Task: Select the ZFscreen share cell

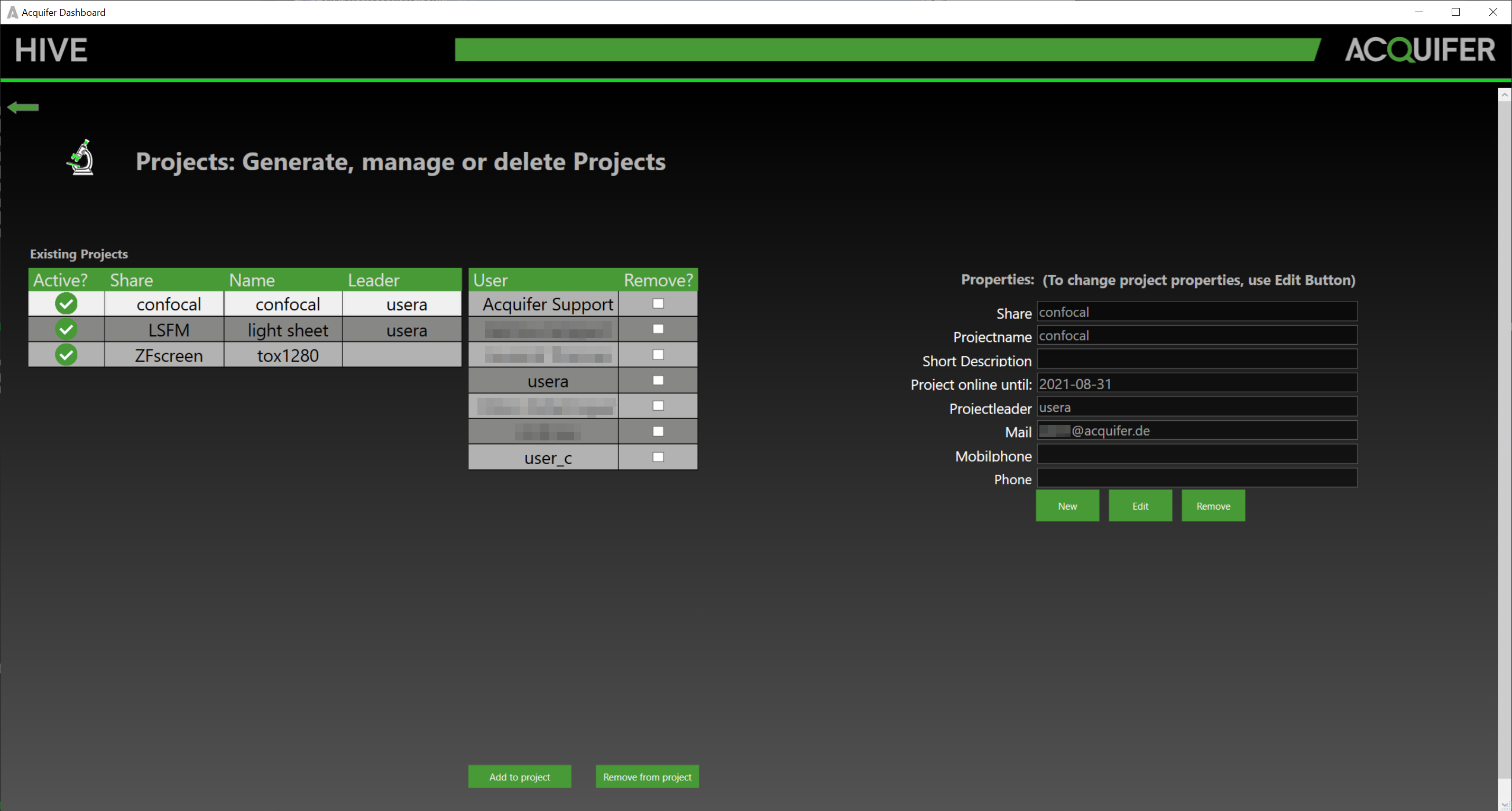Action: [164, 355]
